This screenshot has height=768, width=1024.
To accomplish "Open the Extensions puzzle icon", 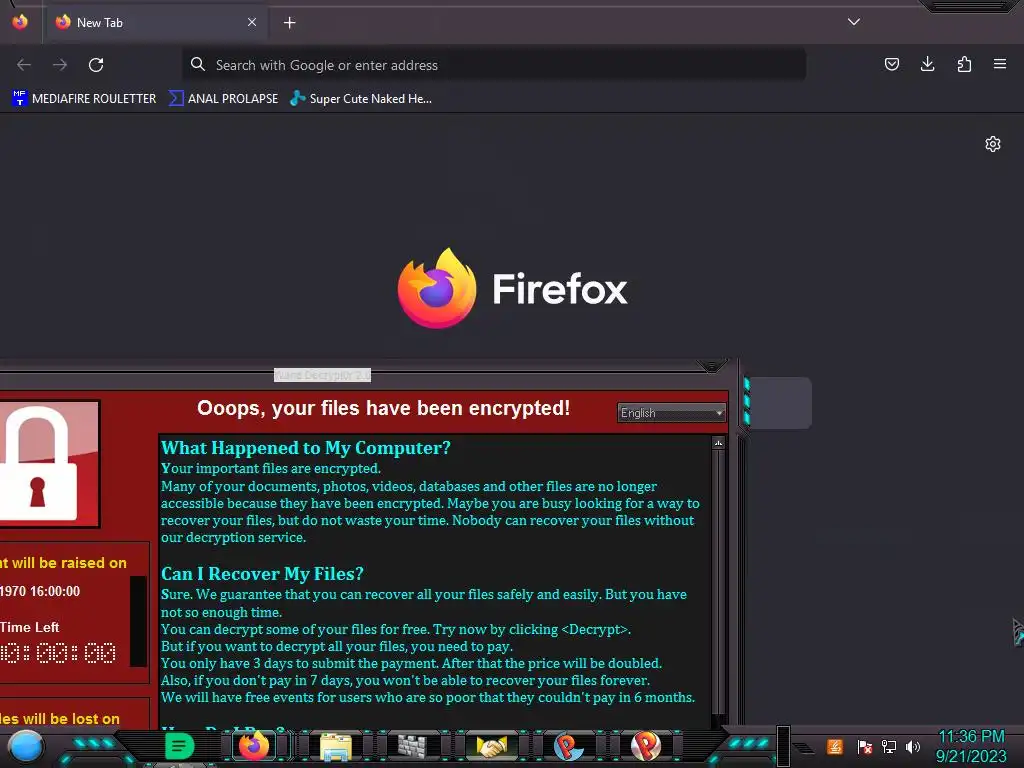I will click(964, 64).
